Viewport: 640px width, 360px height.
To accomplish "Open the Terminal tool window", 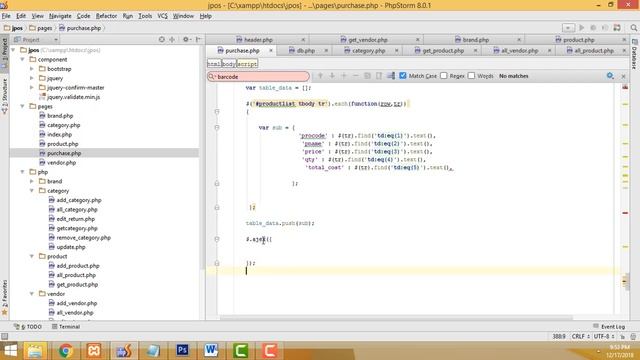I will [x=66, y=327].
